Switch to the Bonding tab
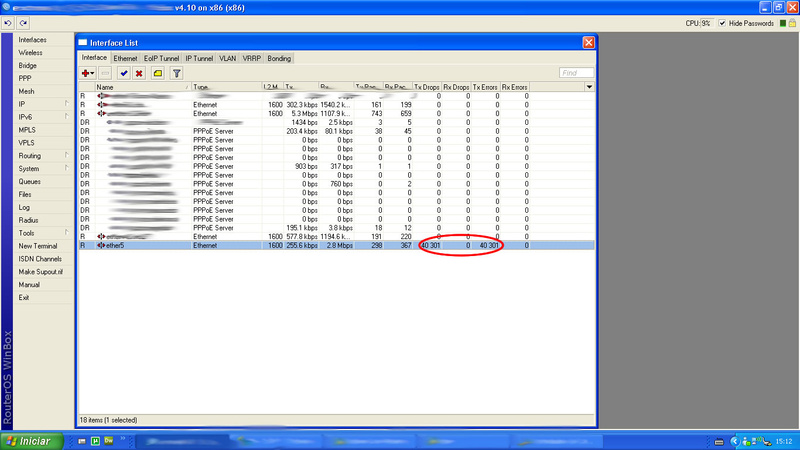This screenshot has height=450, width=800. (279, 58)
